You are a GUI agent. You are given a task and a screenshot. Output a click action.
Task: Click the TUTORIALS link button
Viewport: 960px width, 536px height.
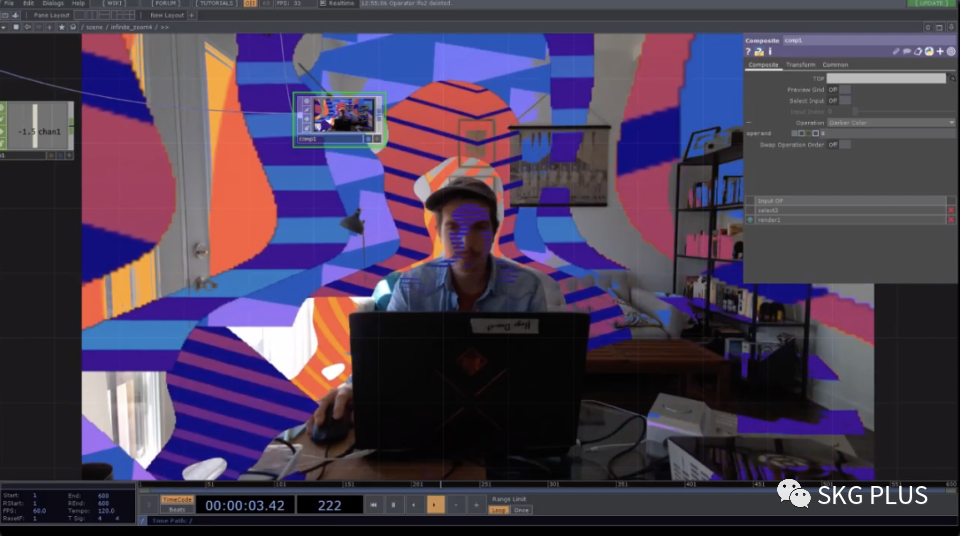(217, 3)
